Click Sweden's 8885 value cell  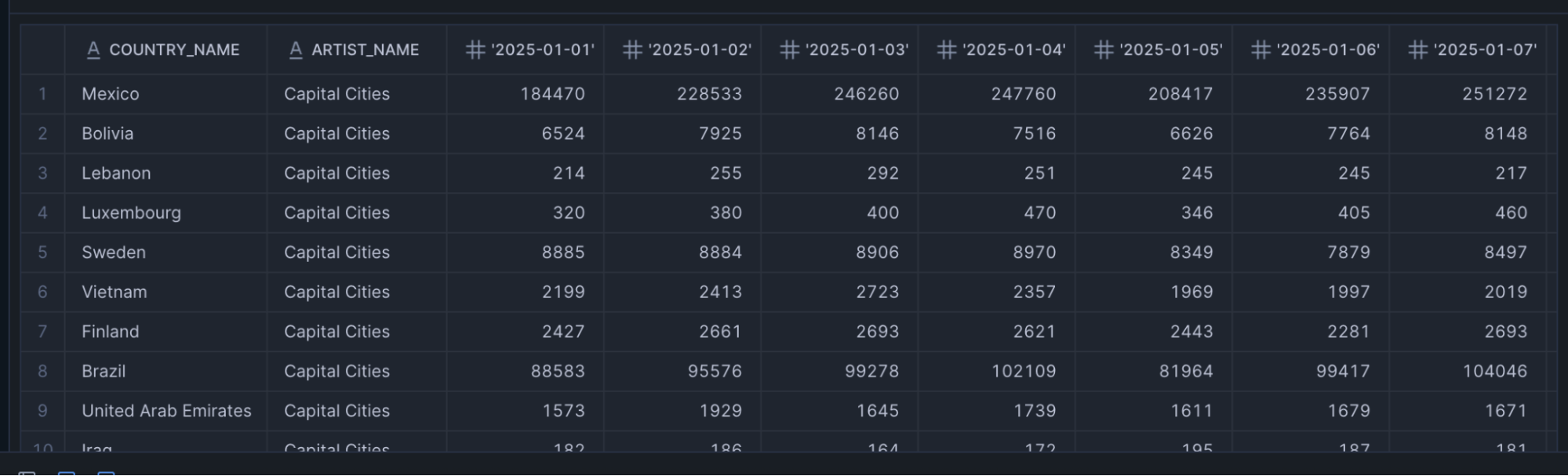(x=562, y=253)
